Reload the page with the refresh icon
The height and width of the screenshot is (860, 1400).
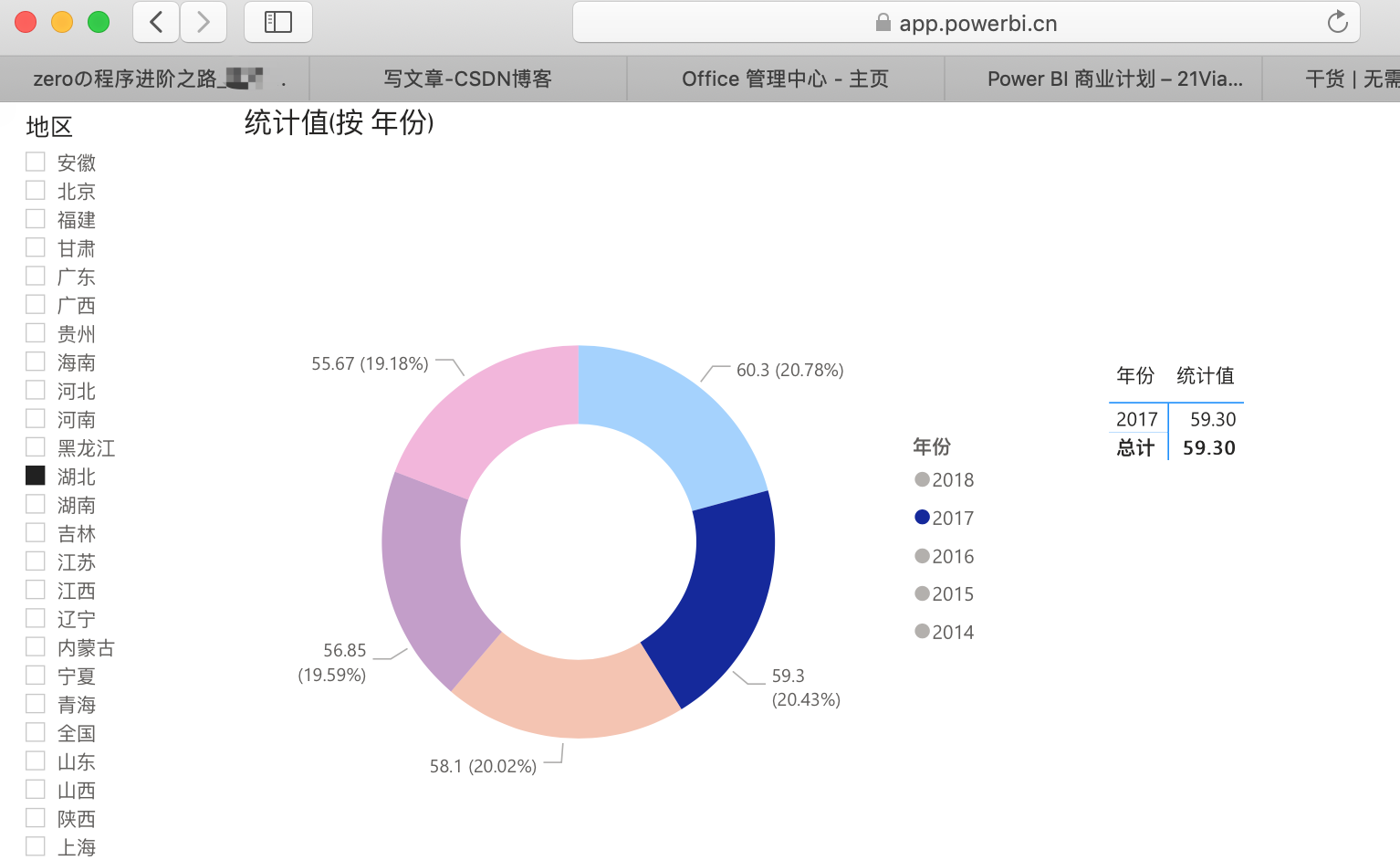pyautogui.click(x=1337, y=22)
